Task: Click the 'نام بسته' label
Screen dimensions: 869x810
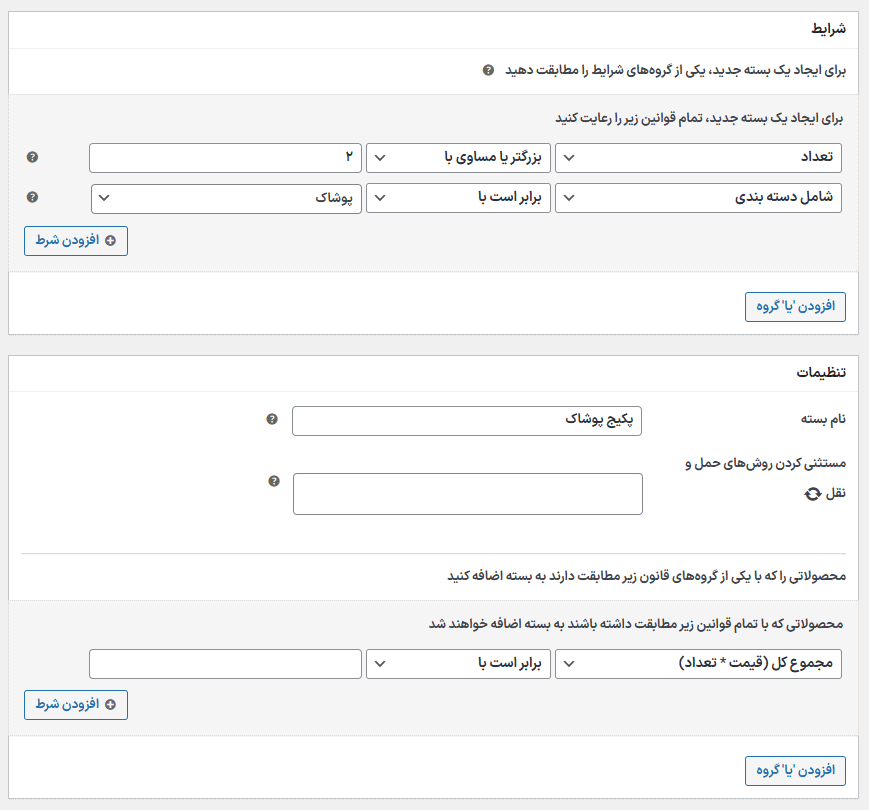Action: point(824,419)
